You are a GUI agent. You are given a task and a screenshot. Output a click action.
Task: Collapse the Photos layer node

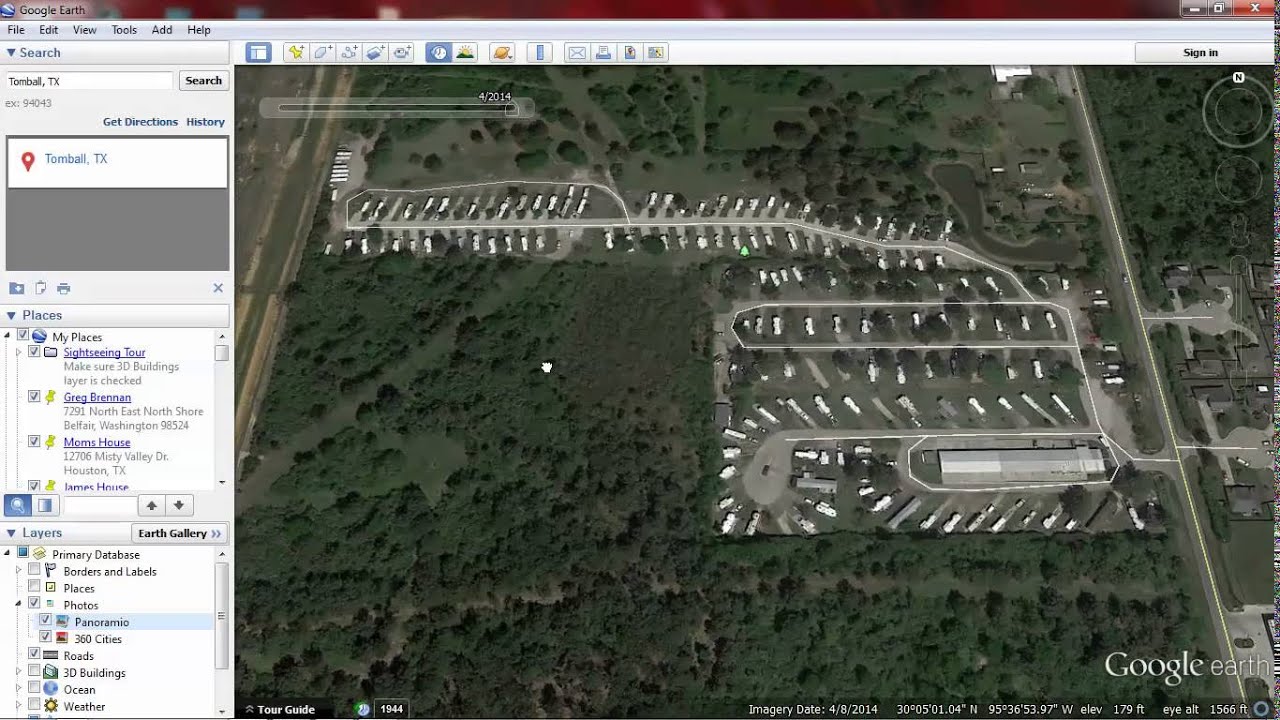click(x=18, y=604)
